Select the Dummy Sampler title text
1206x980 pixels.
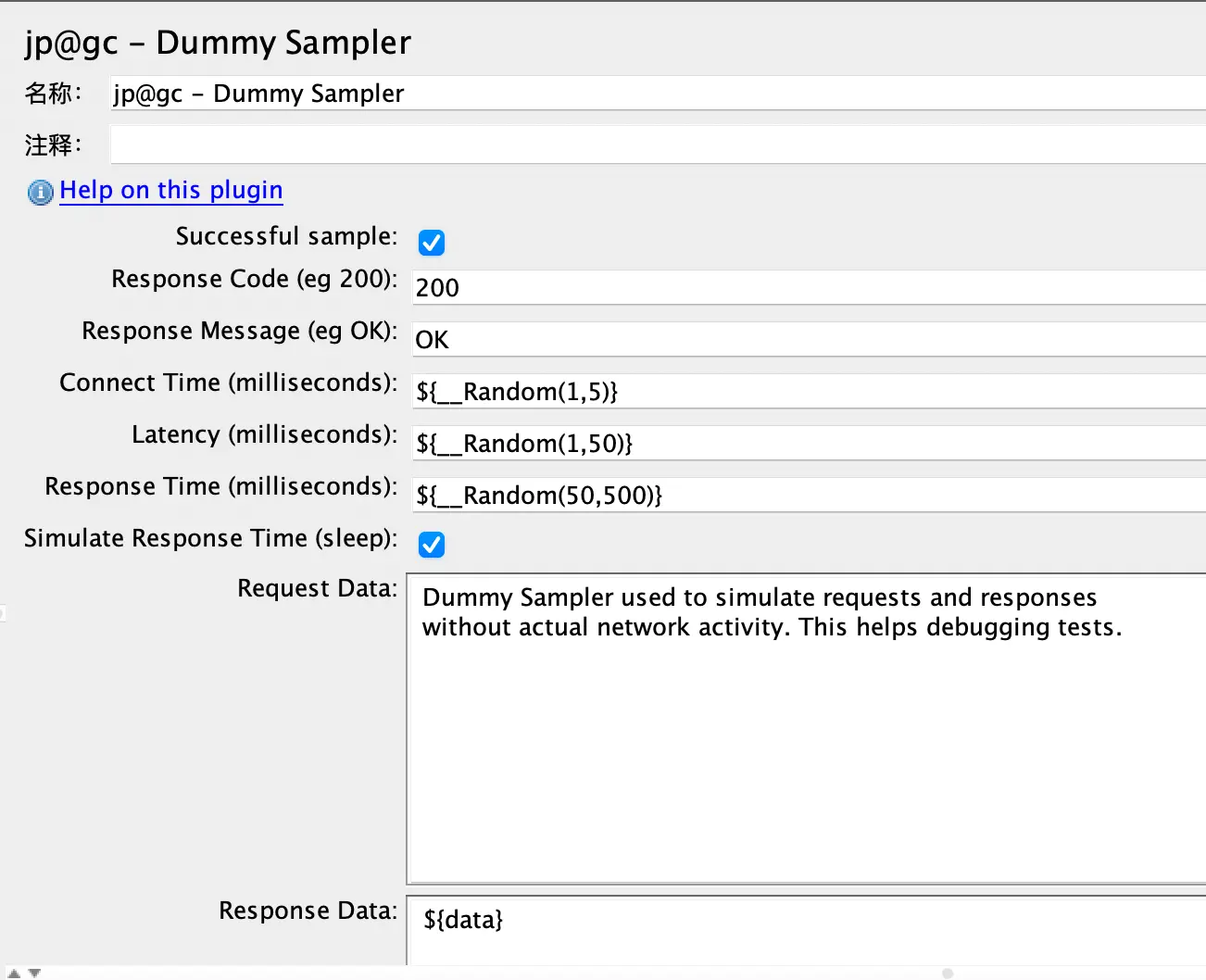pyautogui.click(x=219, y=43)
